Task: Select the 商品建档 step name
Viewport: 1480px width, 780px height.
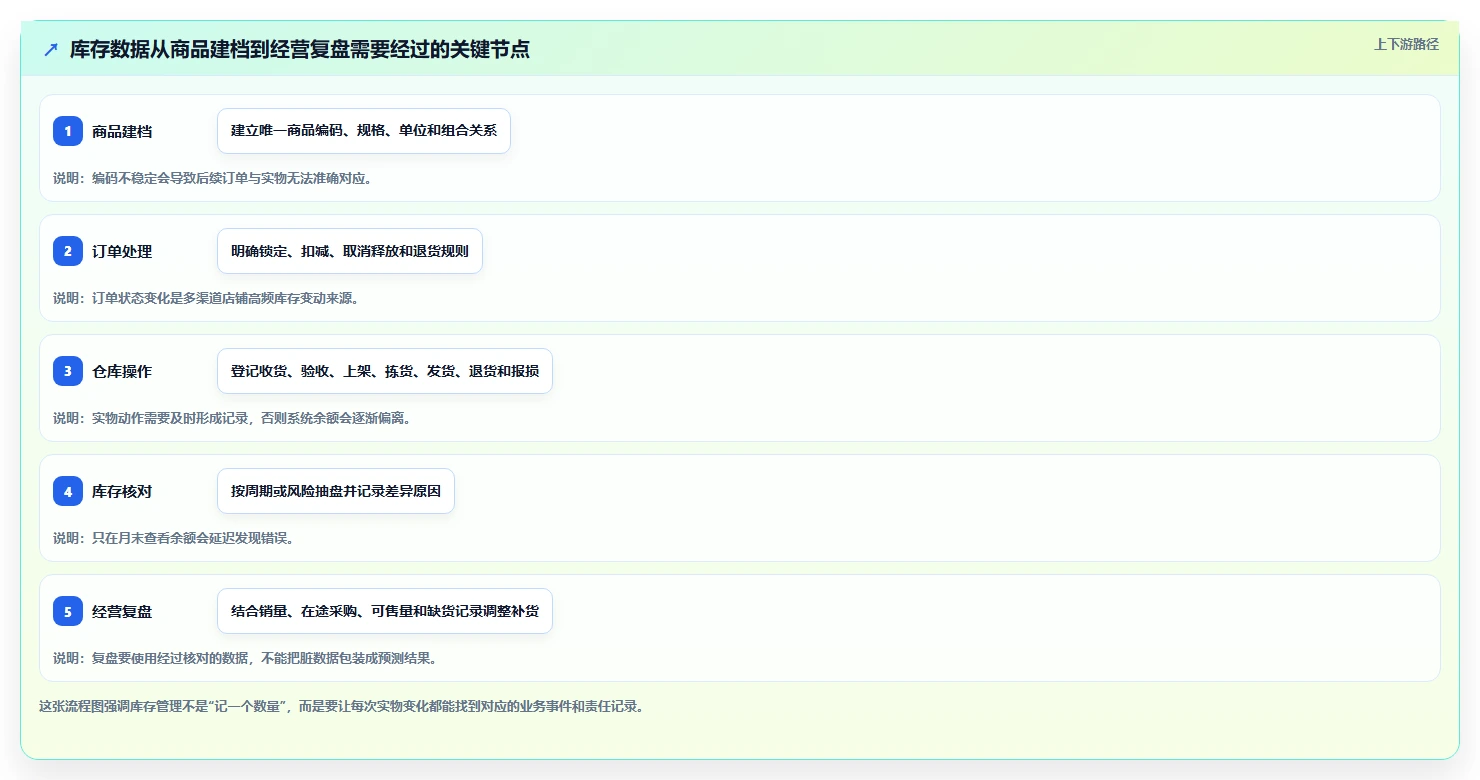Action: coord(122,131)
